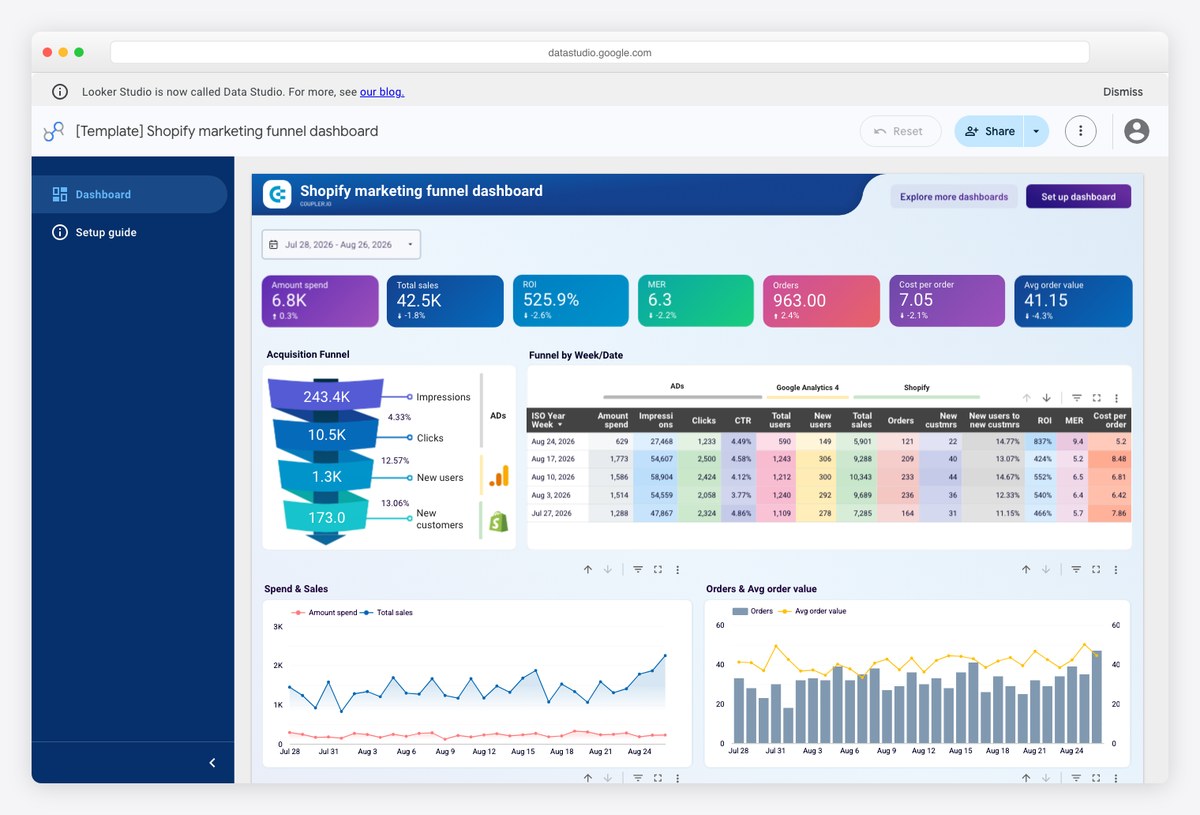The height and width of the screenshot is (815, 1200).
Task: Click the Jul 27, 2026 table row date
Action: tap(551, 513)
